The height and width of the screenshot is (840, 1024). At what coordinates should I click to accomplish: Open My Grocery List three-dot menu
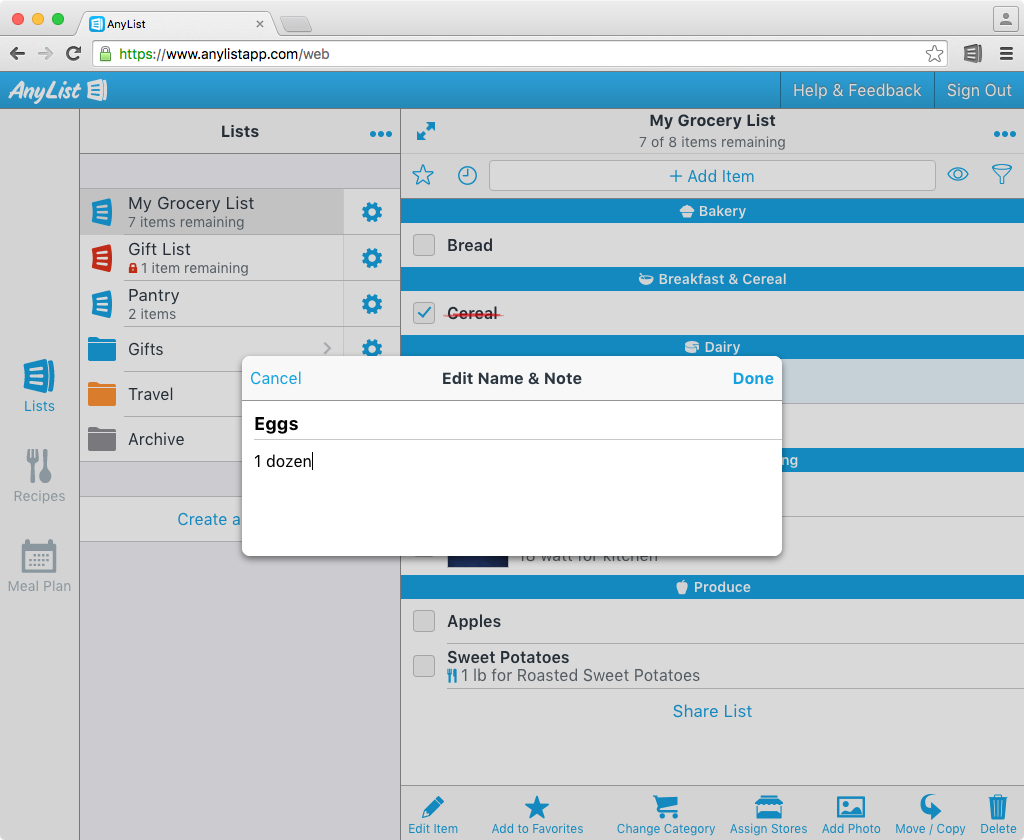point(1004,134)
